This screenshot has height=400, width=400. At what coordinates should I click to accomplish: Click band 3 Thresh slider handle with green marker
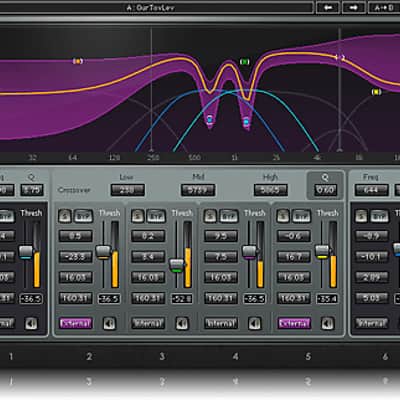[x=177, y=266]
